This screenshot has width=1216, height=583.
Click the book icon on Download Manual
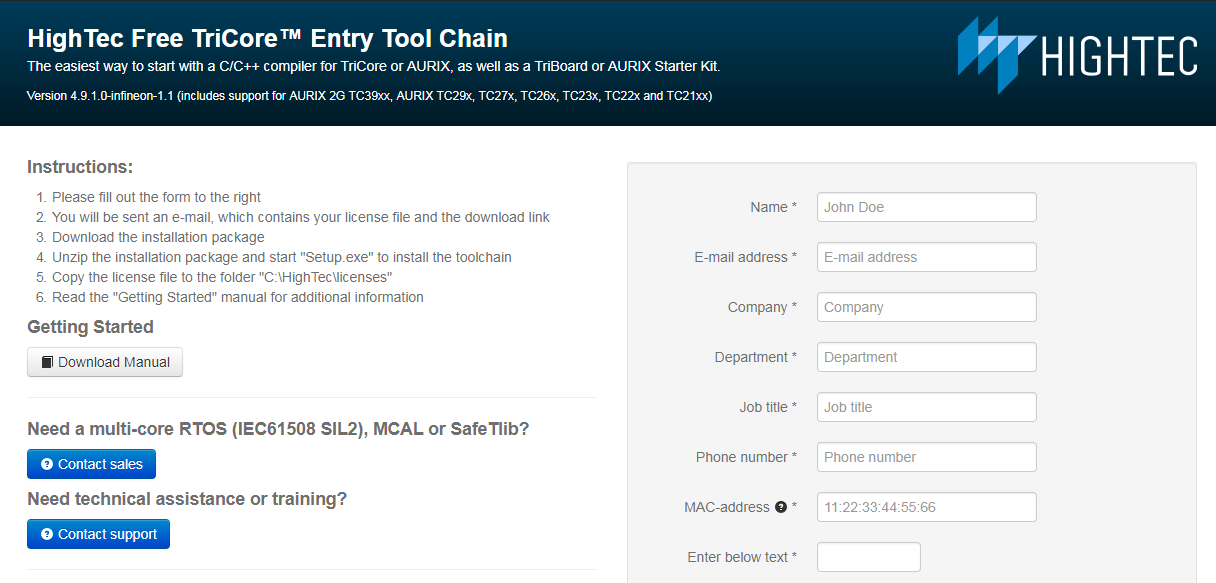pyautogui.click(x=47, y=362)
